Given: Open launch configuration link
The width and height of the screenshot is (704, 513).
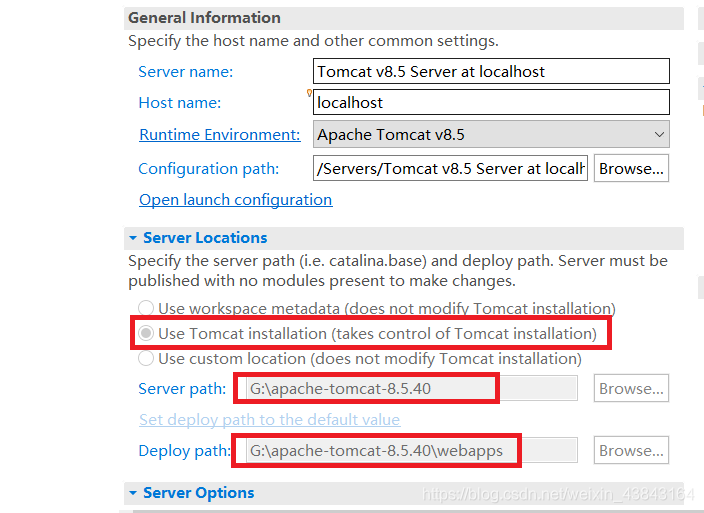Looking at the screenshot, I should tap(236, 199).
